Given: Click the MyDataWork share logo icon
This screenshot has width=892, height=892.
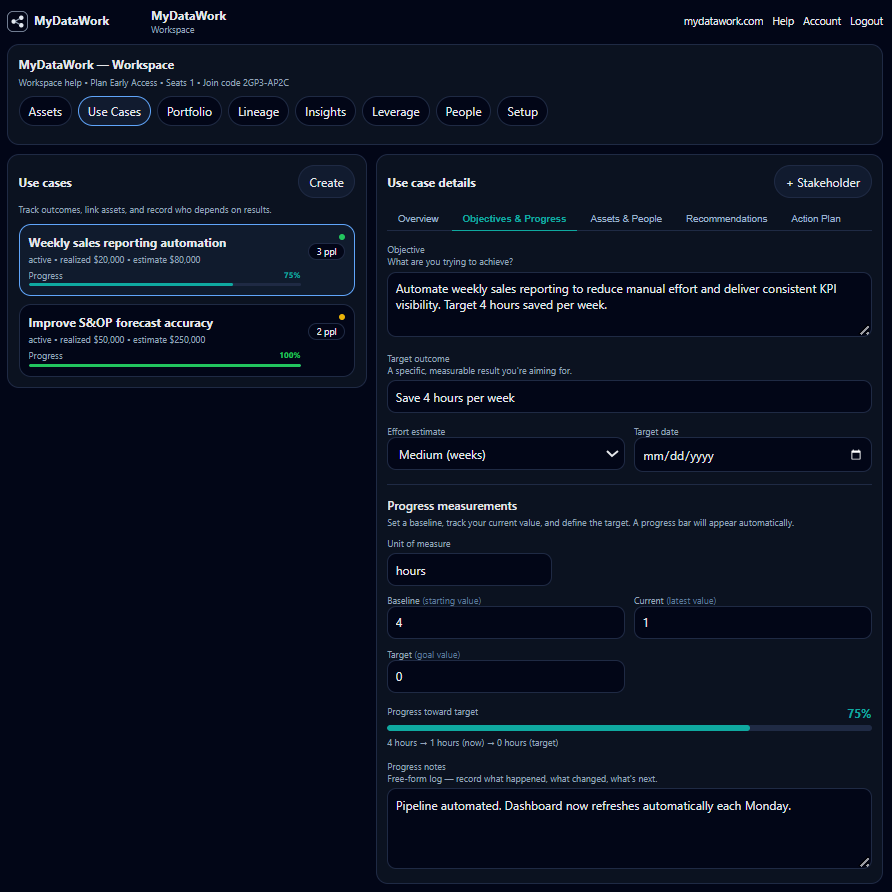Looking at the screenshot, I should [18, 21].
